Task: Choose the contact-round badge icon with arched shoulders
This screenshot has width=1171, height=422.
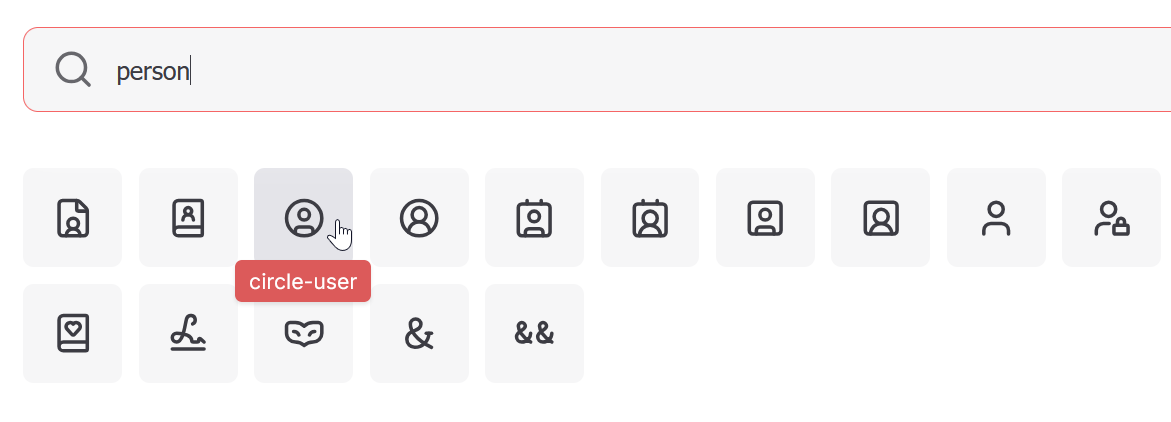Action: click(650, 217)
